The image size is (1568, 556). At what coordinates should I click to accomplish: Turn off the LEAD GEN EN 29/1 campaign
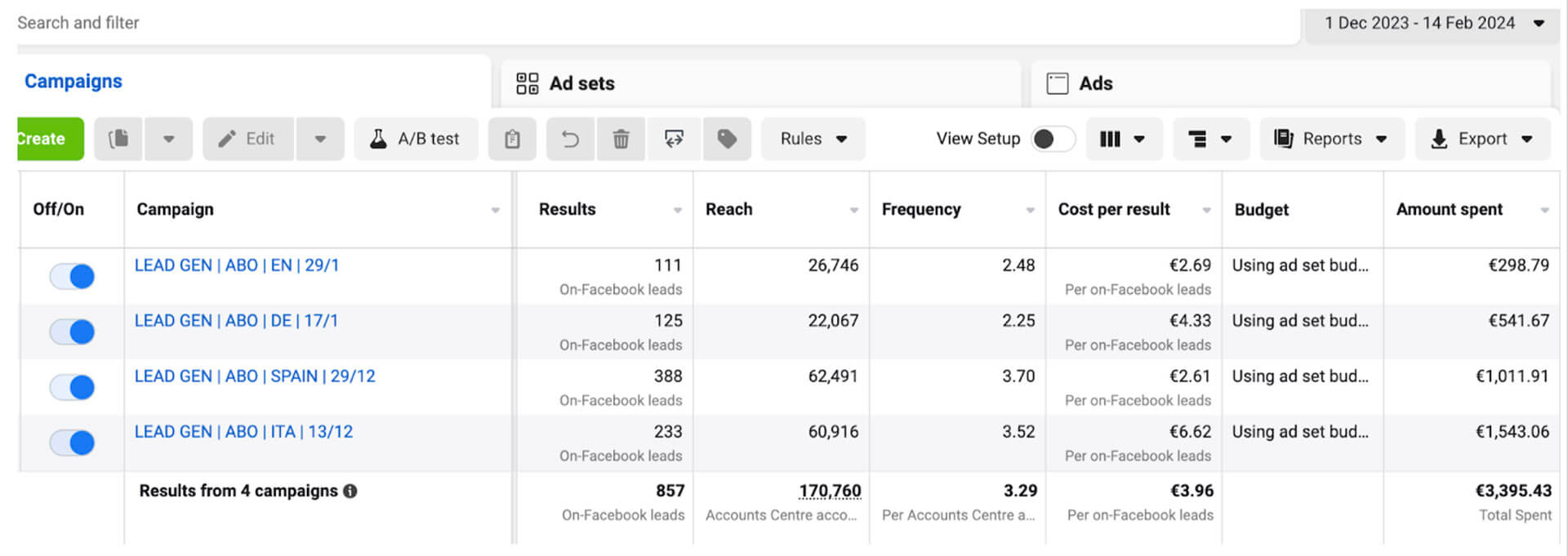tap(72, 276)
